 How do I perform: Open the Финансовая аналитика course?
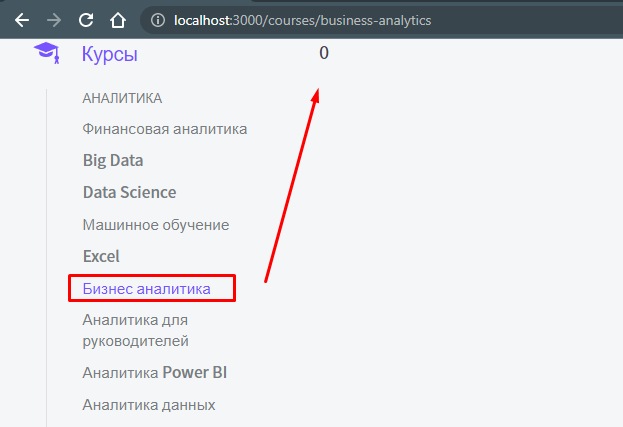pyautogui.click(x=165, y=129)
